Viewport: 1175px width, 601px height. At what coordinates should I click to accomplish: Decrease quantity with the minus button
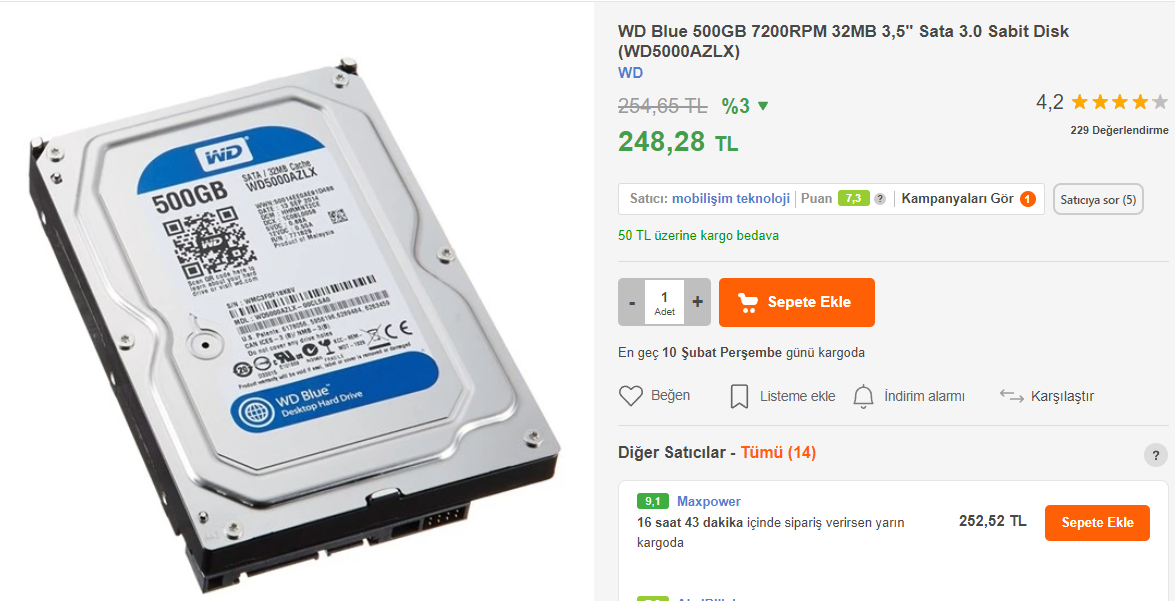coord(632,302)
